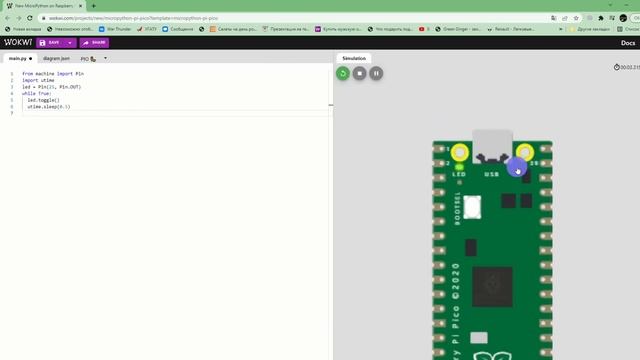This screenshot has width=640, height=360.
Task: Stop the running simulation
Action: pos(360,73)
